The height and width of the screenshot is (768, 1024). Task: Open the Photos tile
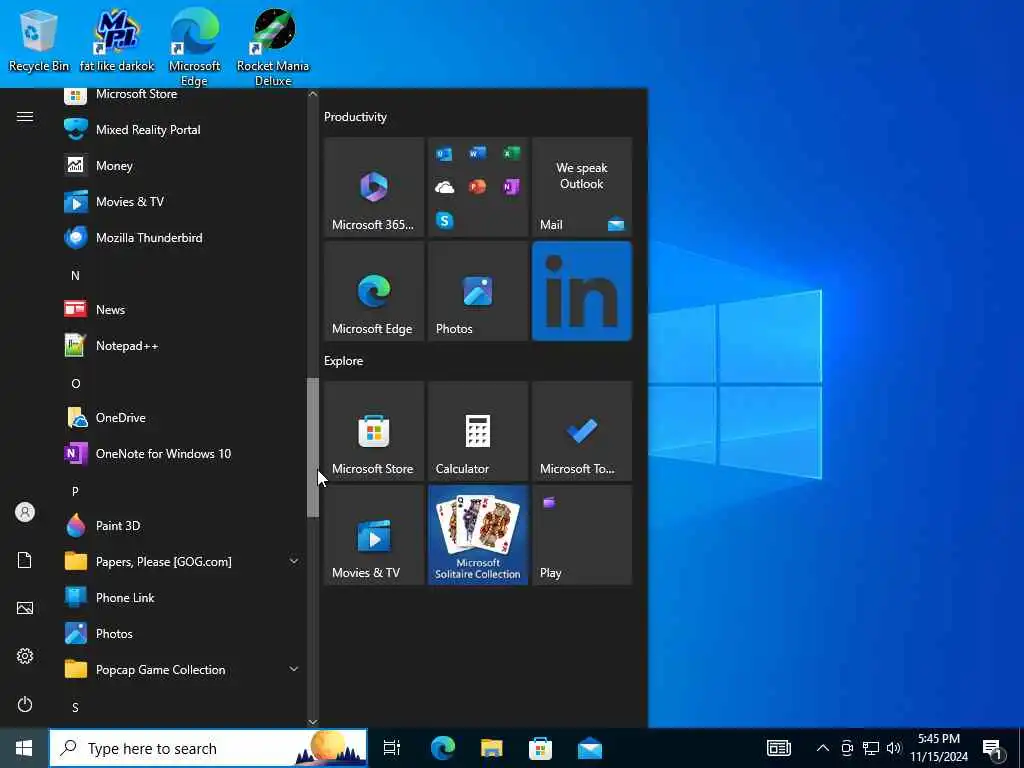[478, 291]
